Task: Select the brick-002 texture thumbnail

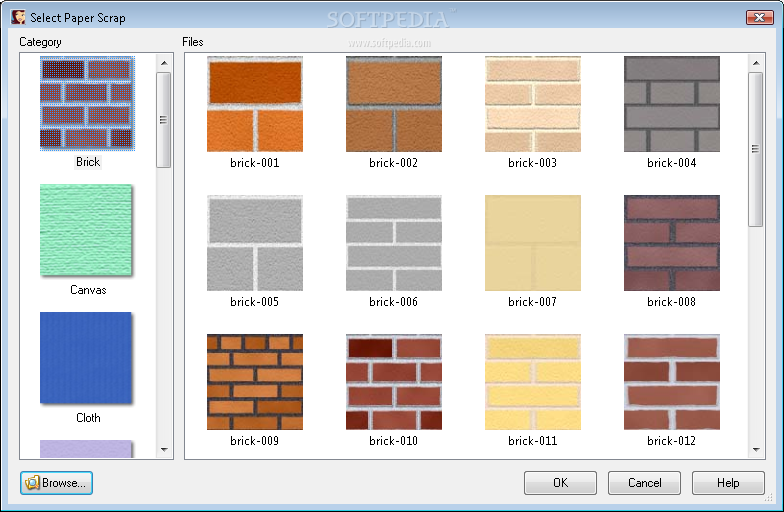Action: 394,104
